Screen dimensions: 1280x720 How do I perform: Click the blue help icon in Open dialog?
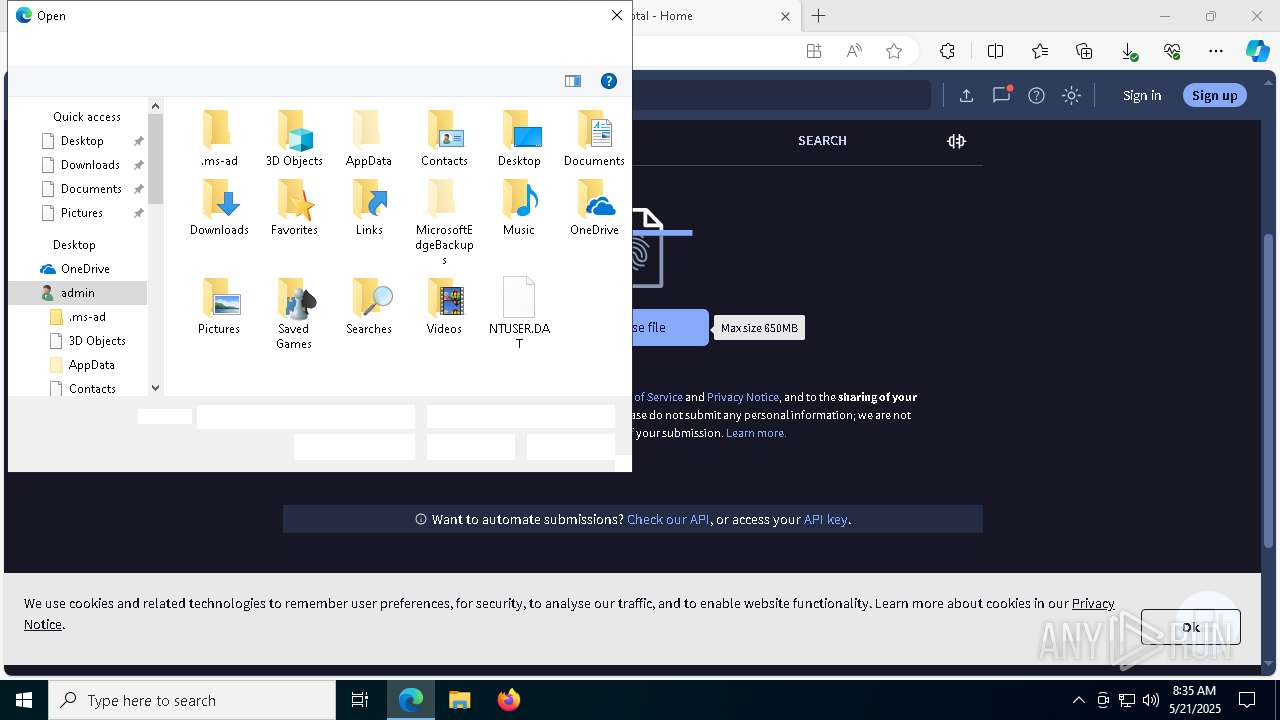click(x=608, y=81)
